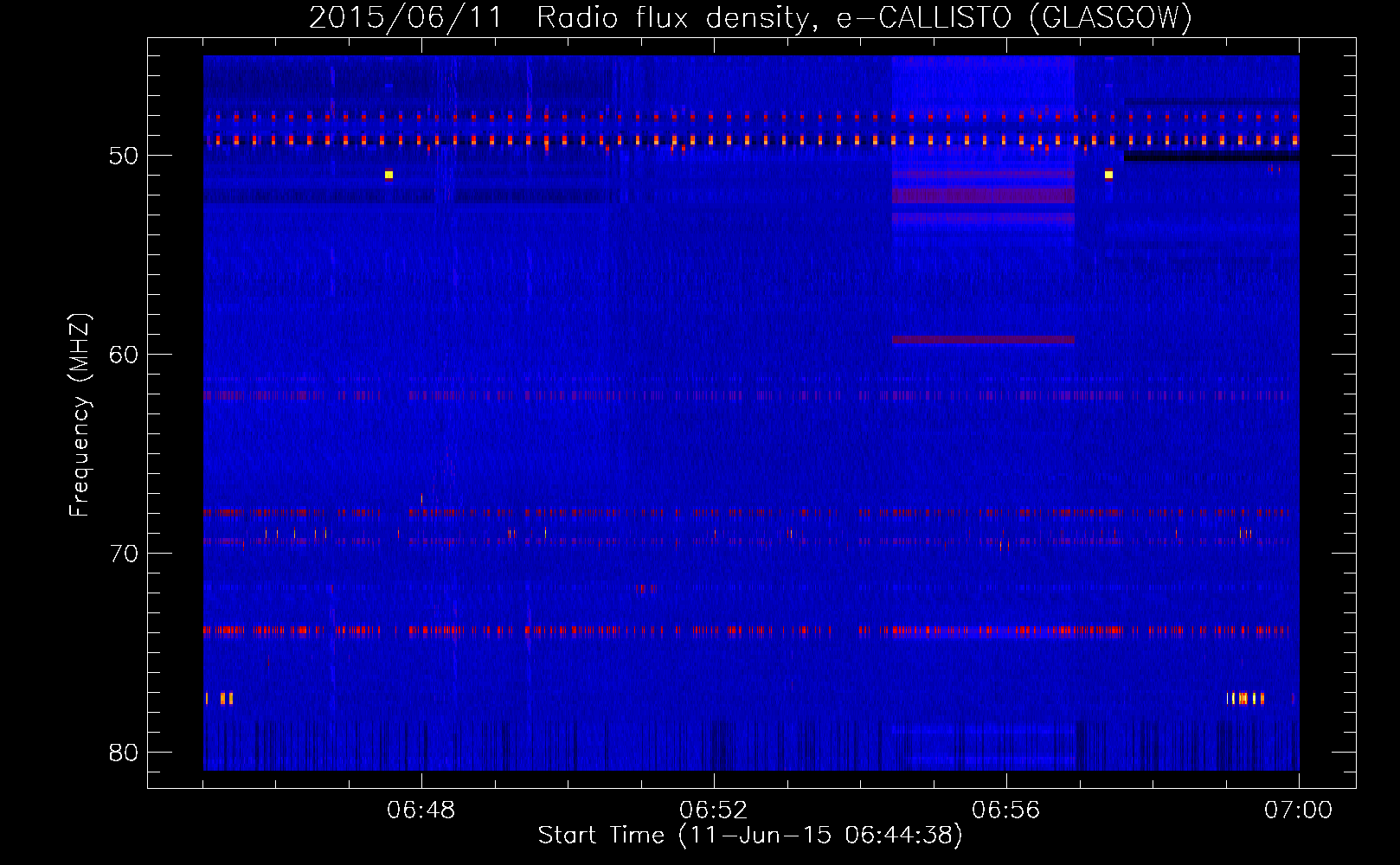This screenshot has width=1400, height=865.
Task: Click the yellow burst cluster near 77 MHz at 06:59
Action: [x=1245, y=698]
